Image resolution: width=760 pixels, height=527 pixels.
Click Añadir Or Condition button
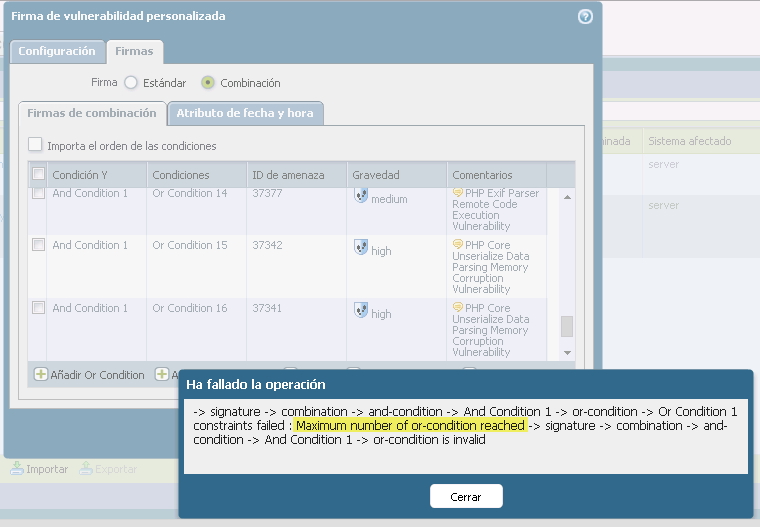pyautogui.click(x=89, y=374)
